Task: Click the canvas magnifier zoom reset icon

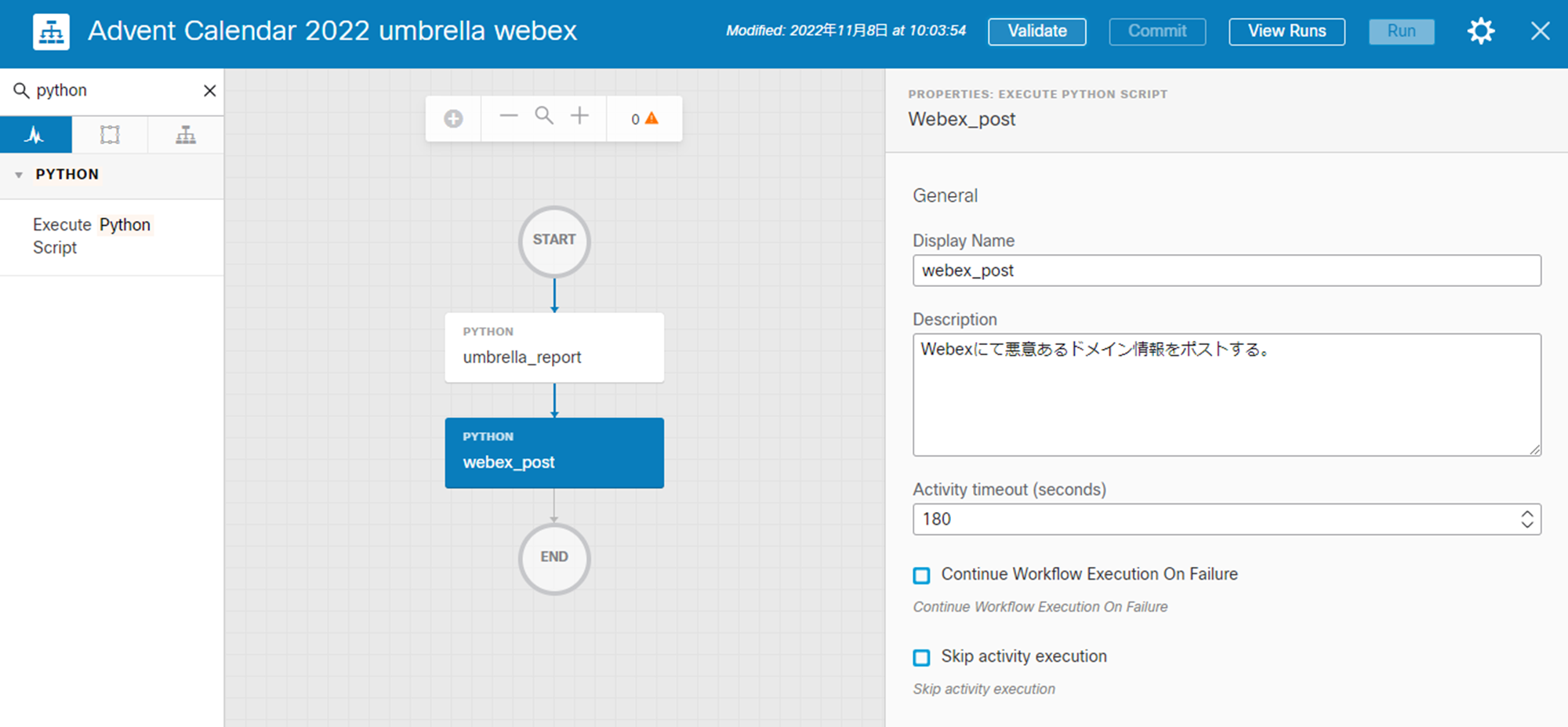Action: [544, 116]
